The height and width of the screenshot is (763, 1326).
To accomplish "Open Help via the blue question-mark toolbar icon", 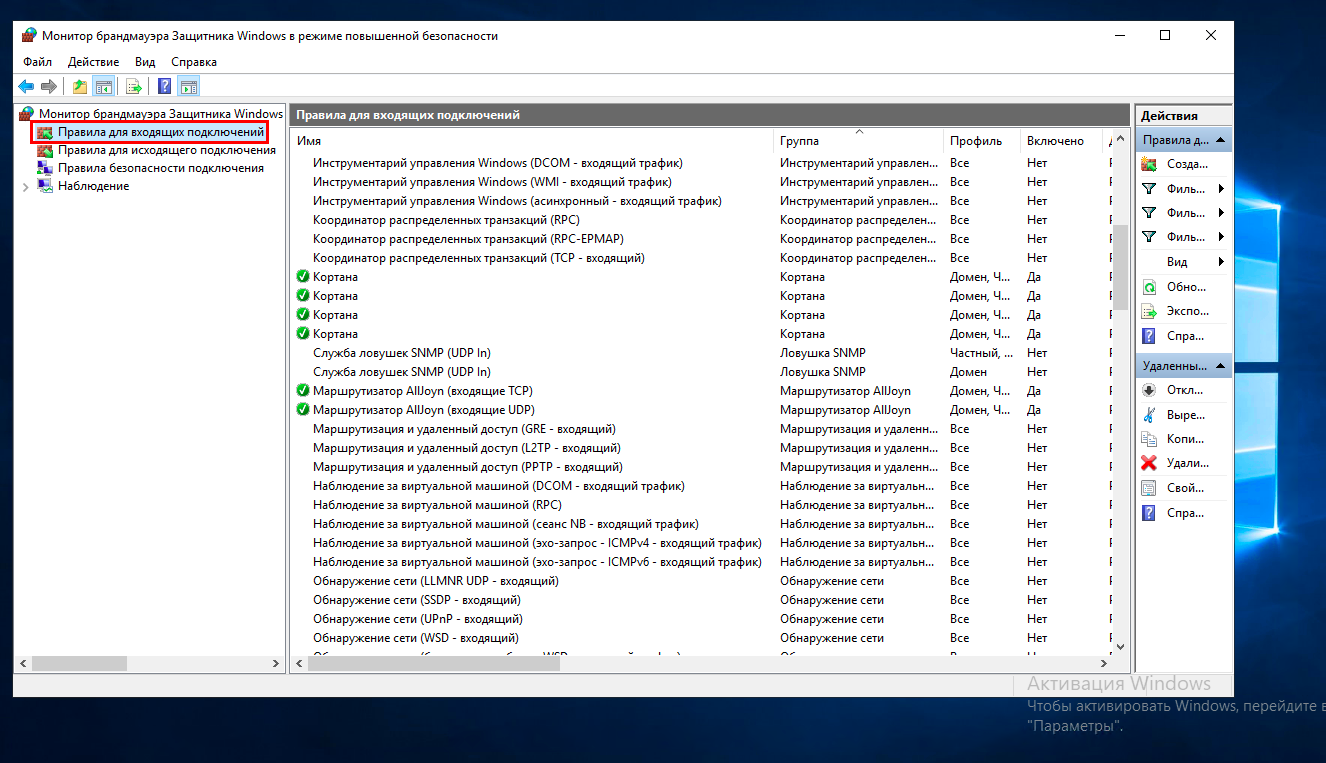I will click(165, 87).
